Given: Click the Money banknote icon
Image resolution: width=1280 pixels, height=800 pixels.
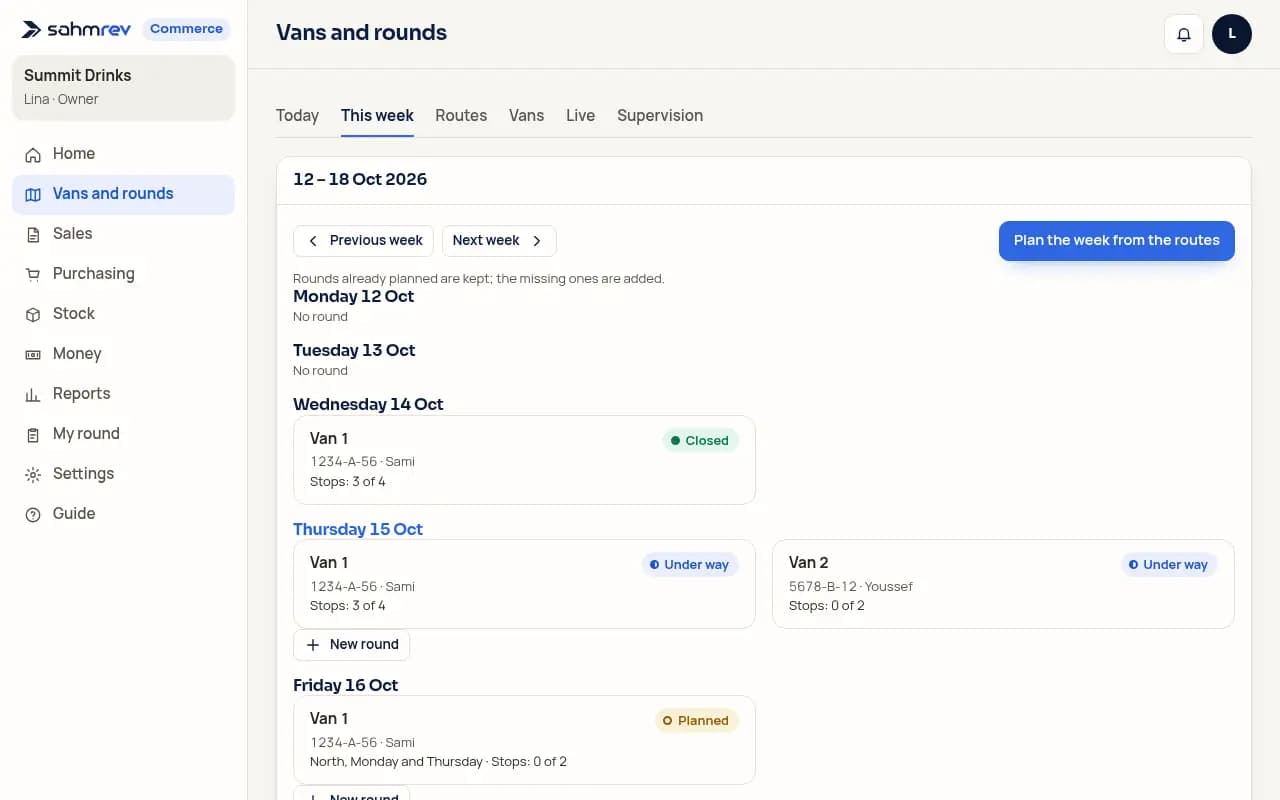Looking at the screenshot, I should (x=33, y=354).
